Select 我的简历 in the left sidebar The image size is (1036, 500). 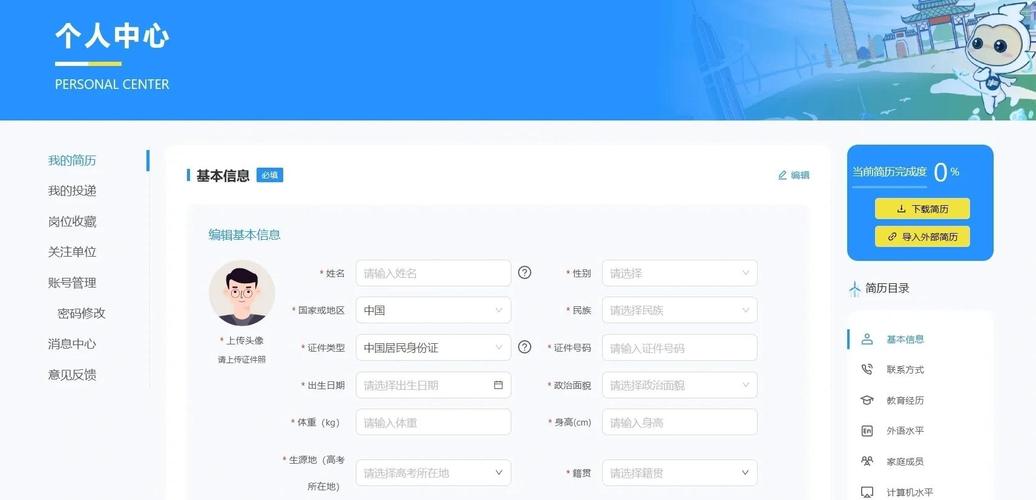pos(72,161)
